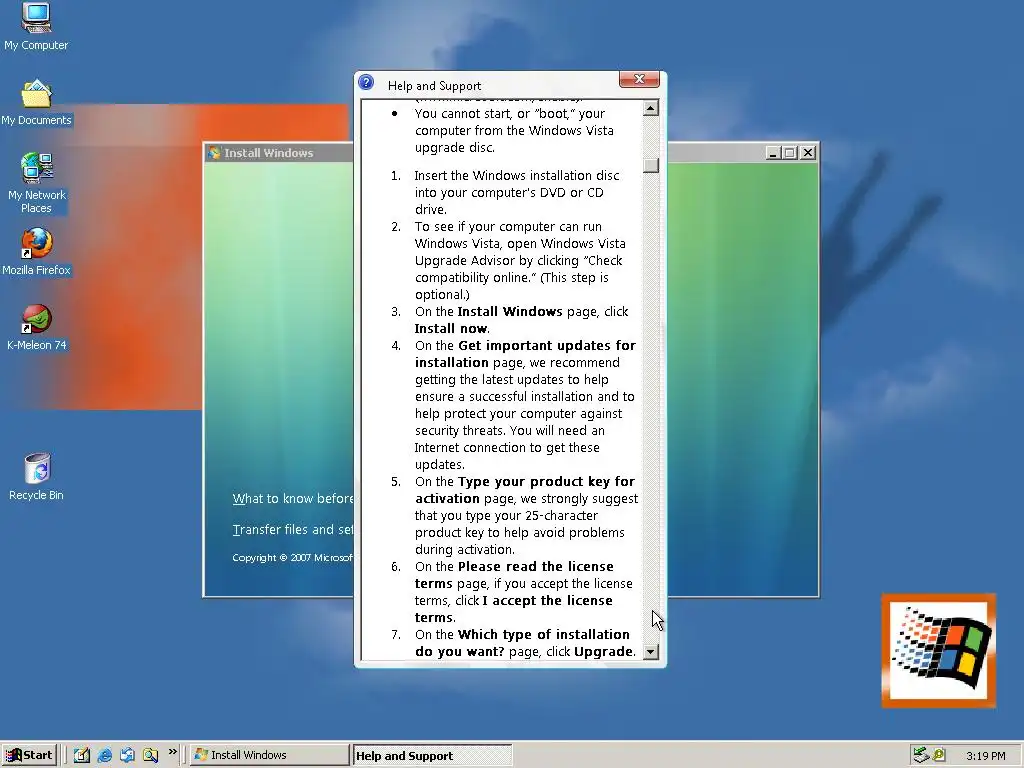This screenshot has width=1024, height=768.
Task: Click 'Get important updates for installation' heading
Action: [525, 354]
